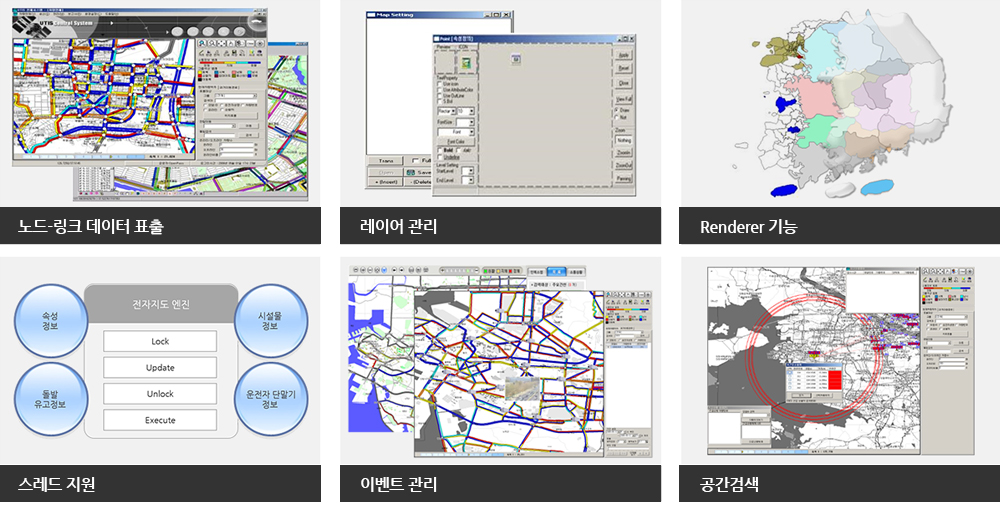Screen dimensions: 1000x510
Task: Toggle the Full checkbox in Map Setting window
Action: [416, 161]
